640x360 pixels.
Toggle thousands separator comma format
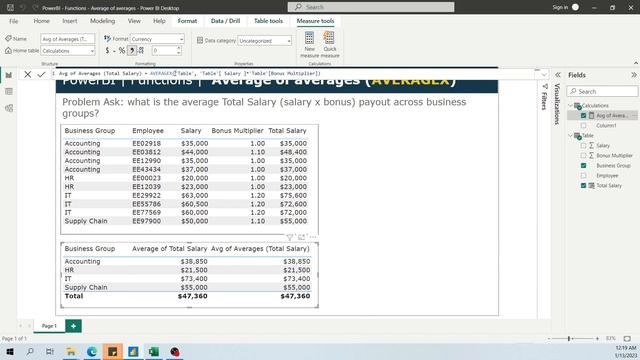(132, 51)
